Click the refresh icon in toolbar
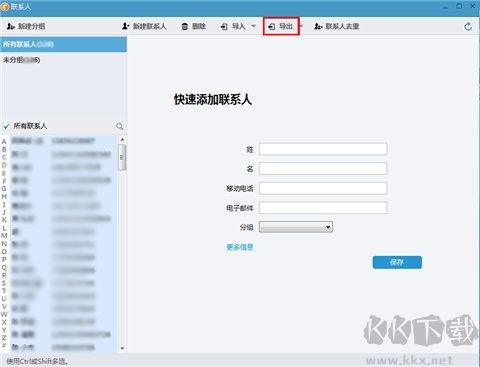This screenshot has height=367, width=480. (468, 26)
